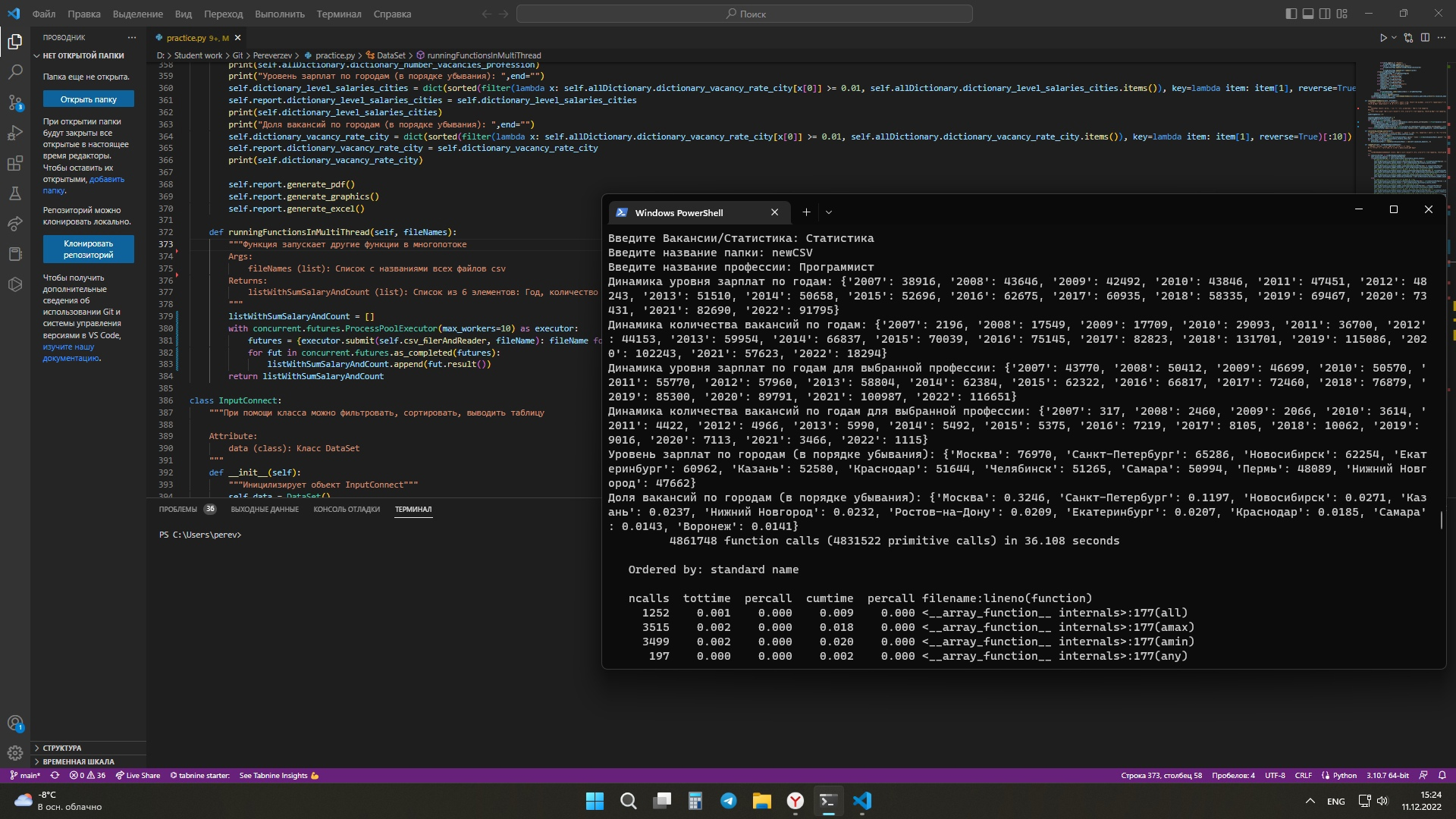Toggle the secondary sidebar
Viewport: 1456px width, 819px height.
coord(1325,13)
